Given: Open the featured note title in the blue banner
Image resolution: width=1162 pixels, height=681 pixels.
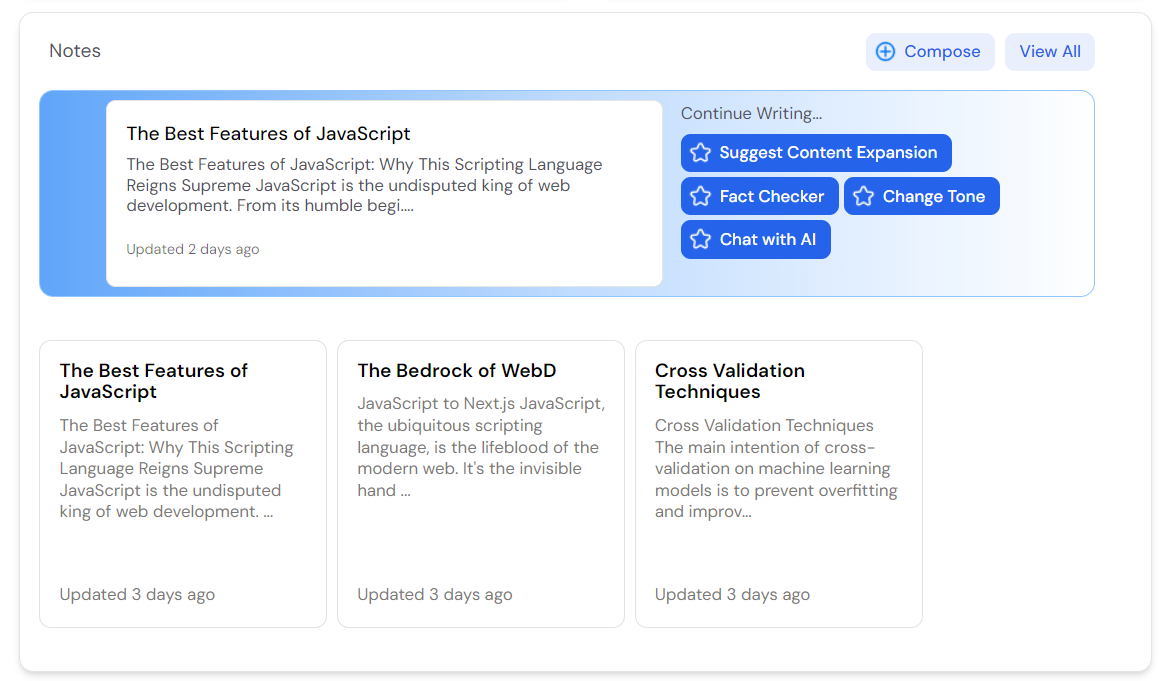Looking at the screenshot, I should [x=268, y=134].
